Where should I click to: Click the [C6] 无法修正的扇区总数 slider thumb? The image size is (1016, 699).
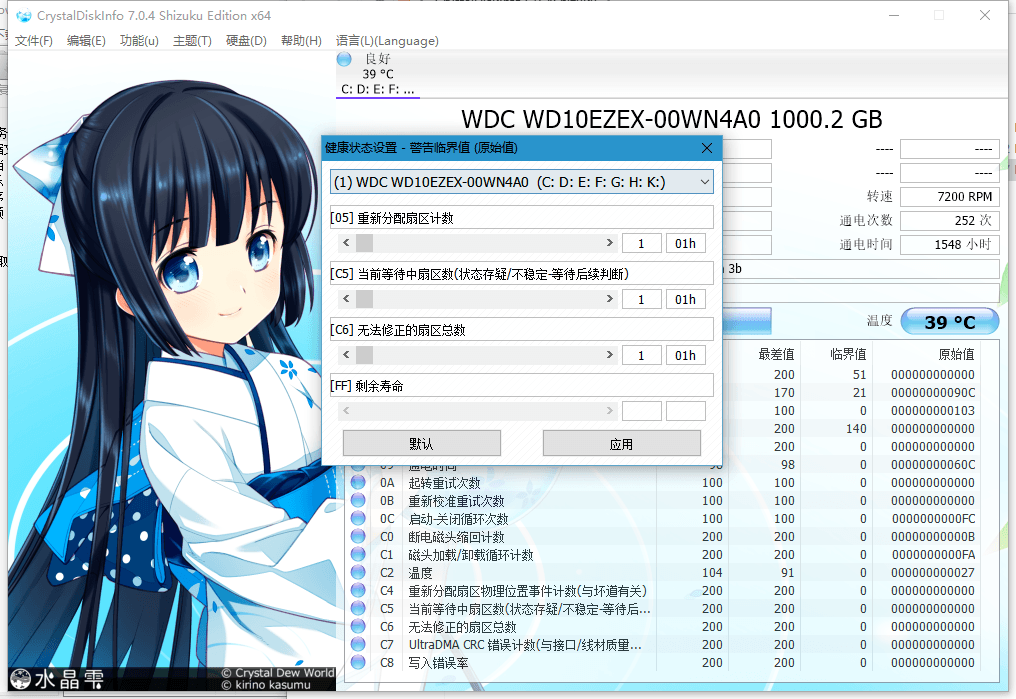click(364, 355)
